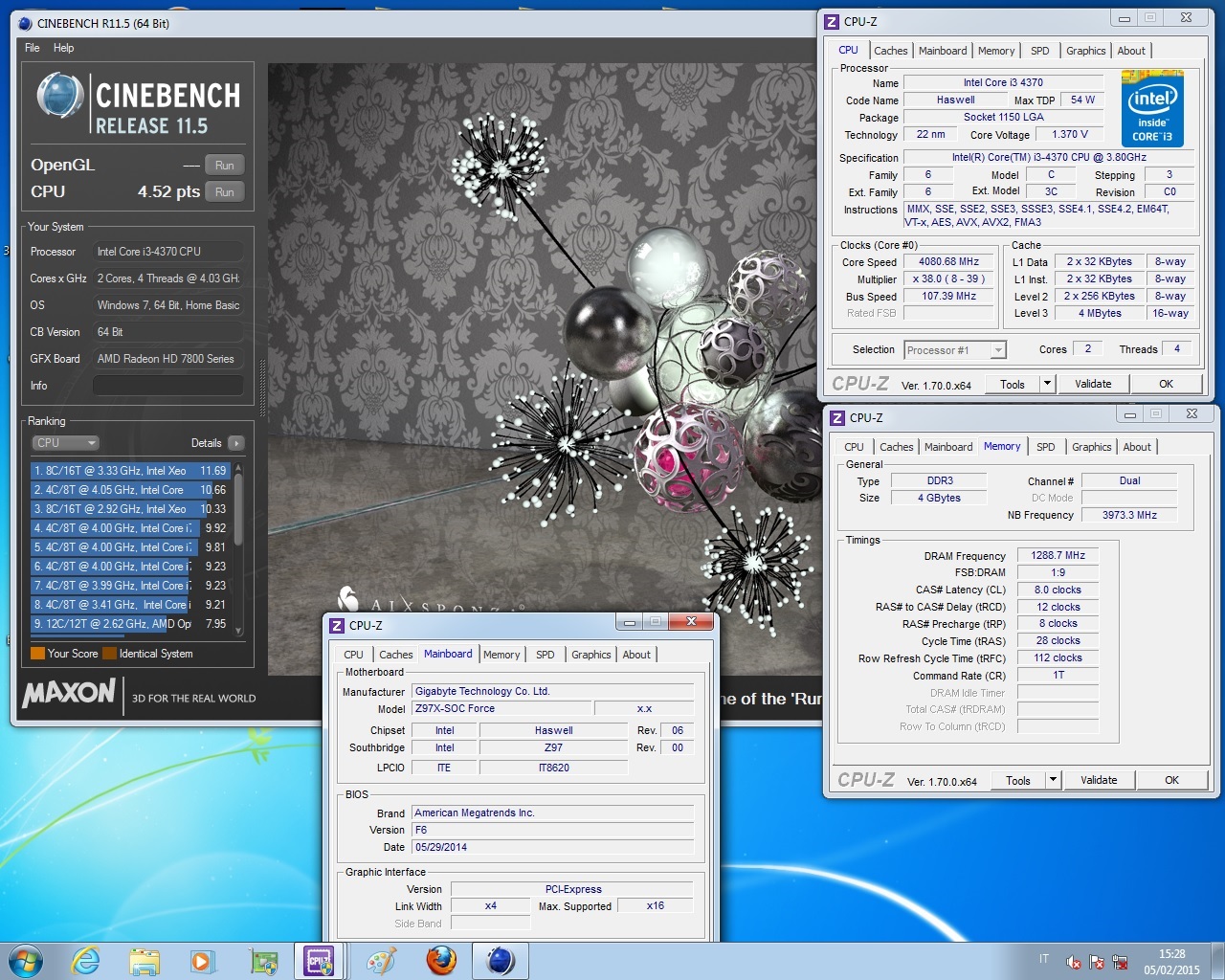Click the empty Info field in Your System
Viewport: 1225px width, 980px height.
click(x=167, y=386)
